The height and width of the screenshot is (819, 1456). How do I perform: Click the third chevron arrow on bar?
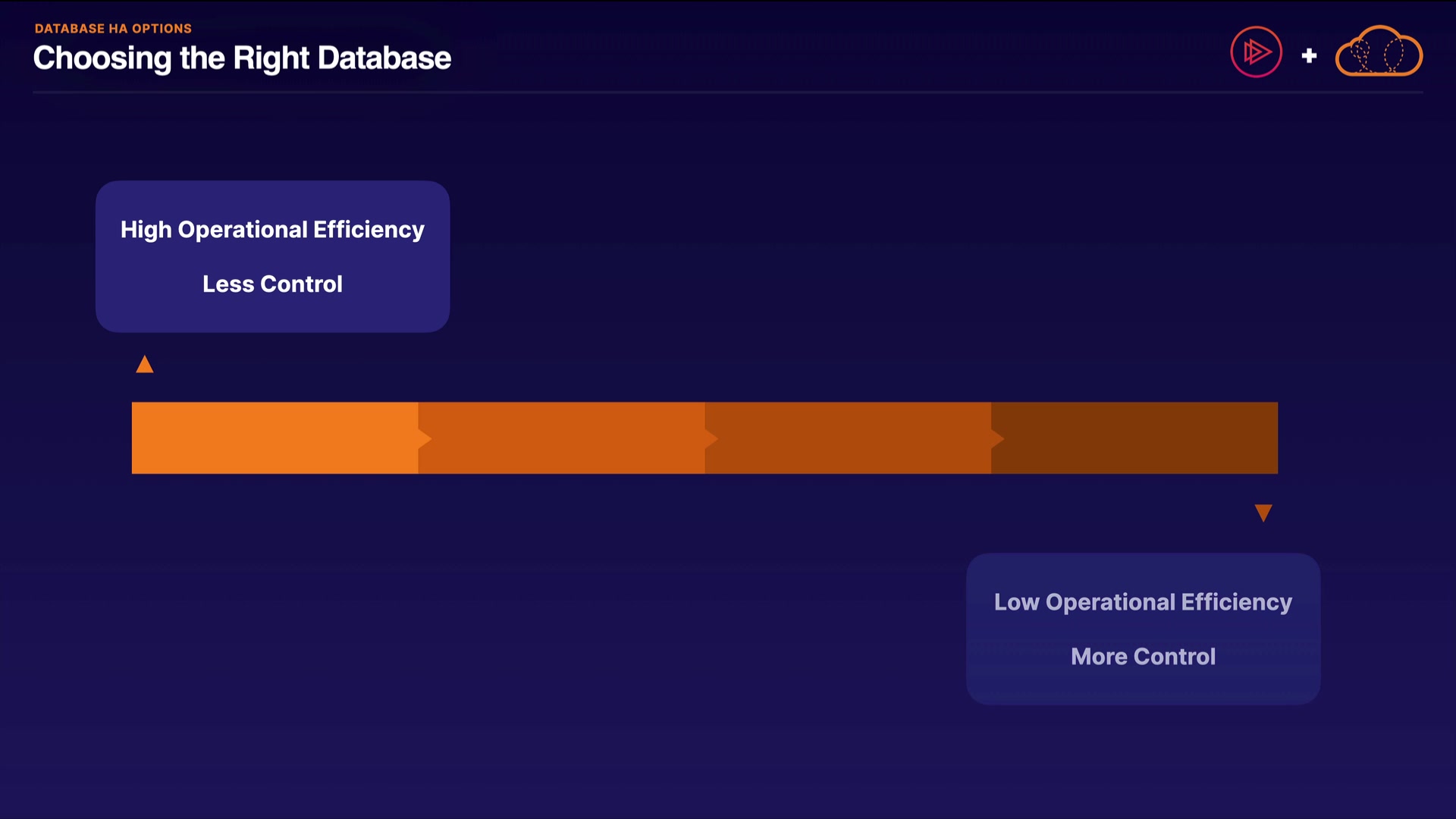pos(998,438)
